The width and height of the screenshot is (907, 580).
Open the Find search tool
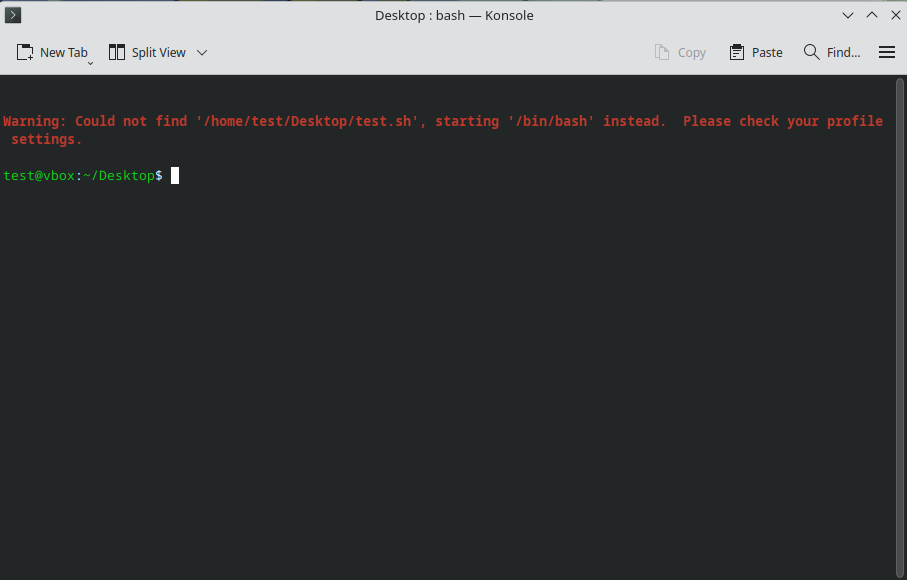click(x=832, y=53)
